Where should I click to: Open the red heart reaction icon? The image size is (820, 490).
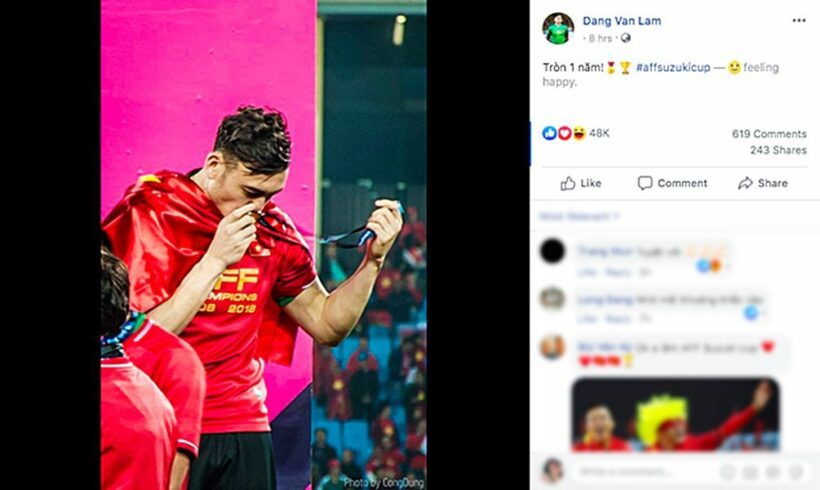[x=564, y=133]
